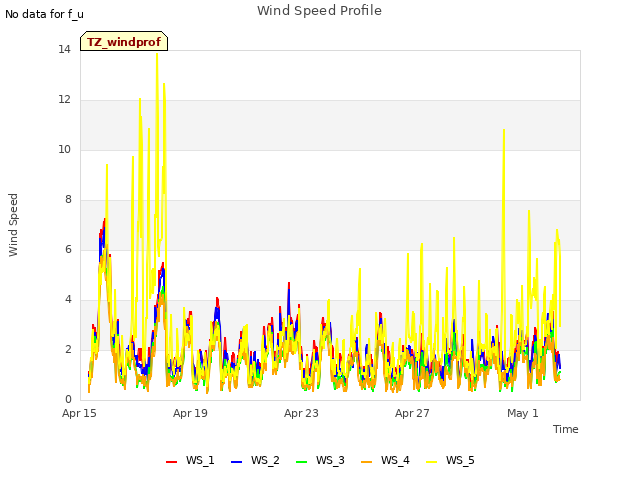Screen dimensions: 640x480
Task: Click the y-axis value 10
Action: coord(64,149)
